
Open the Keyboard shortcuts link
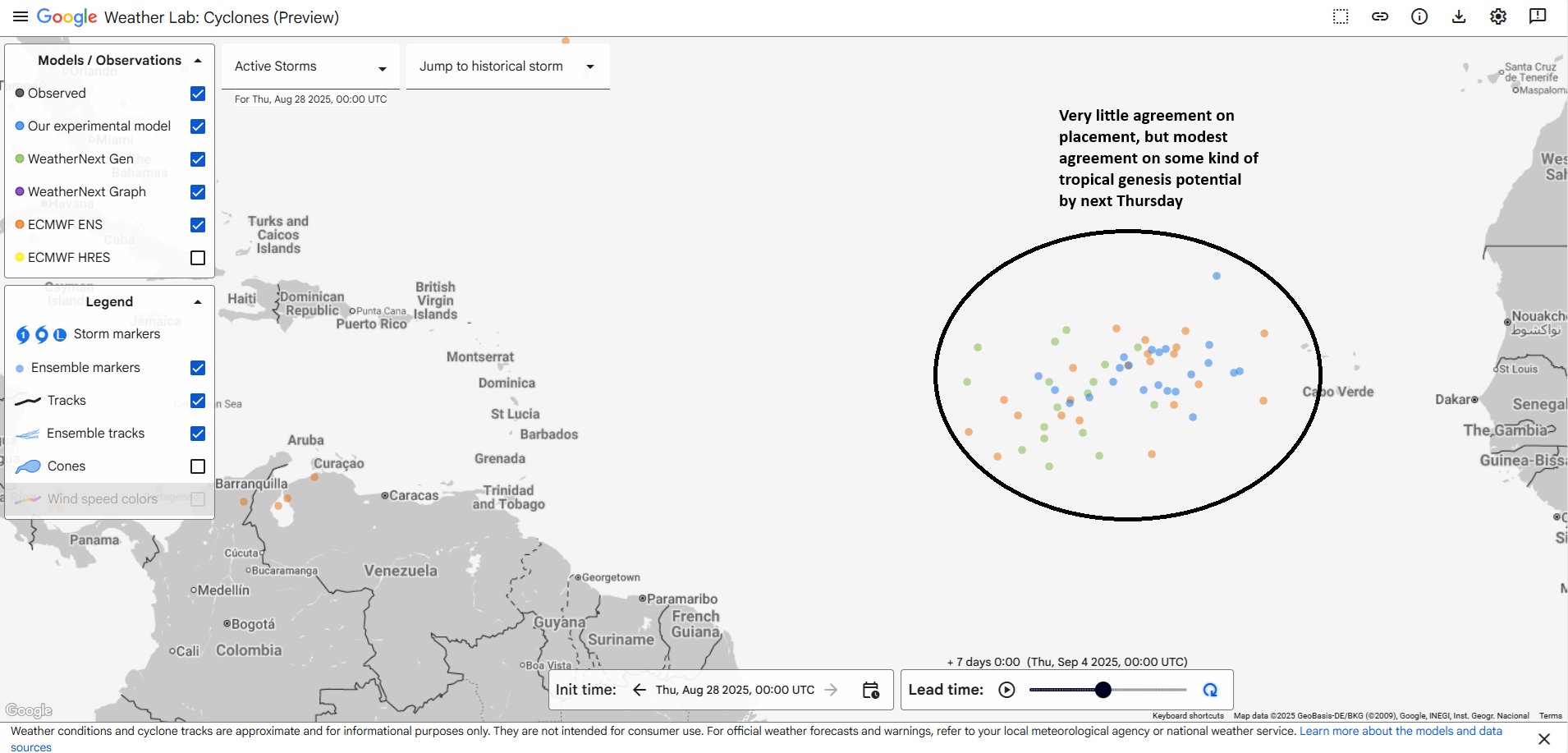point(1188,716)
